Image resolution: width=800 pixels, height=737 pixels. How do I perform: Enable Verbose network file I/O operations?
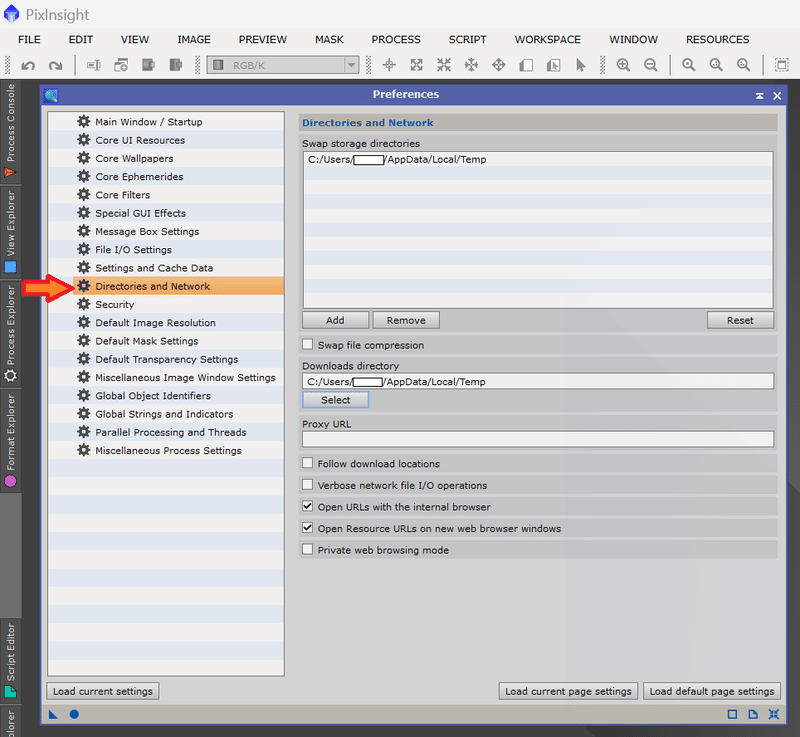coord(307,485)
